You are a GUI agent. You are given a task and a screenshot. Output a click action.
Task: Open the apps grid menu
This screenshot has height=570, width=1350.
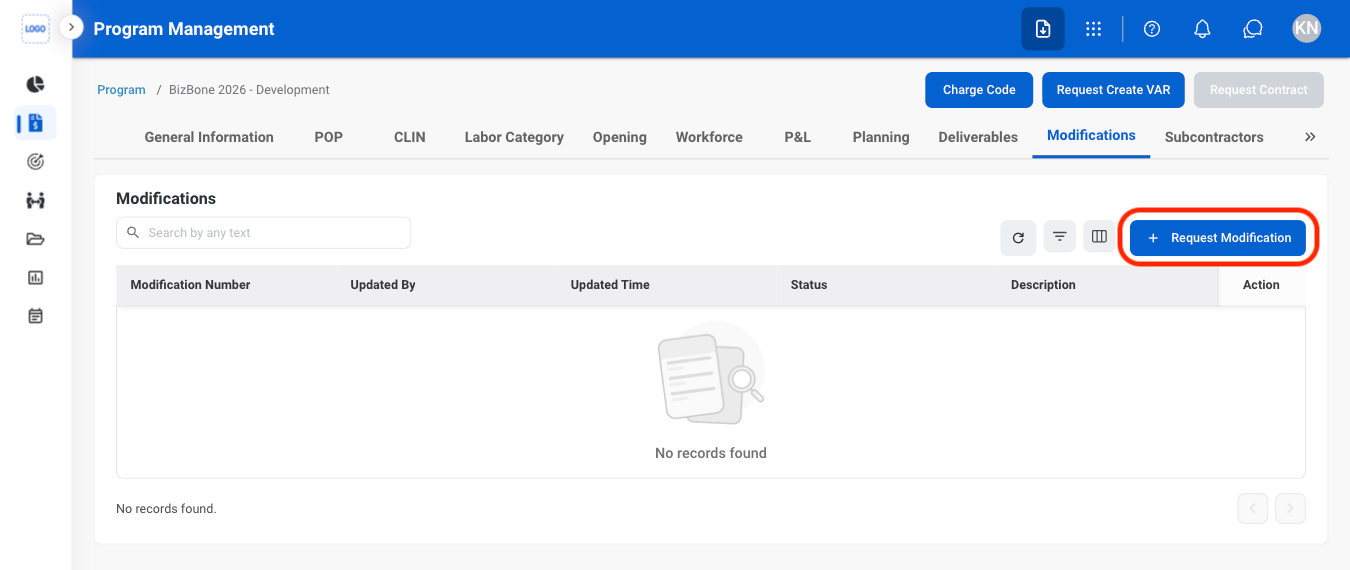(x=1094, y=29)
